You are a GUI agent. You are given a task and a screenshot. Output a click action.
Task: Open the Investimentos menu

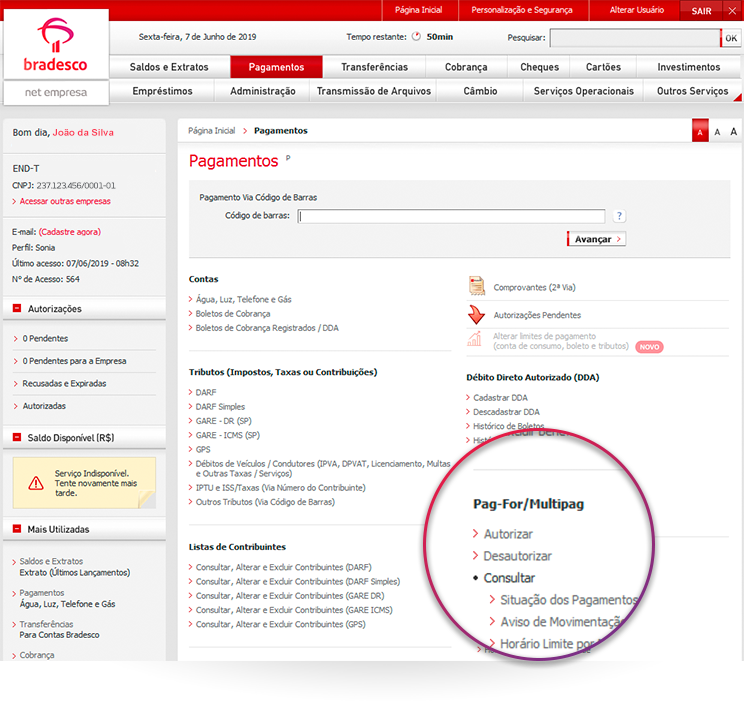[688, 67]
